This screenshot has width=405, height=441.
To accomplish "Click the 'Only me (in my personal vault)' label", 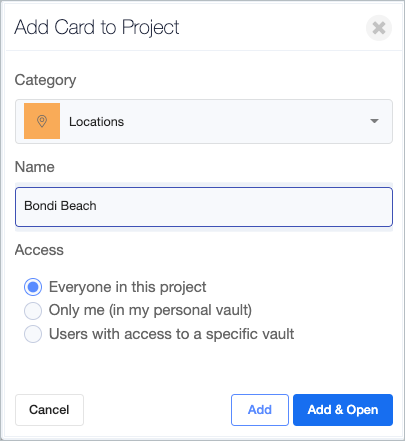I will 150,310.
